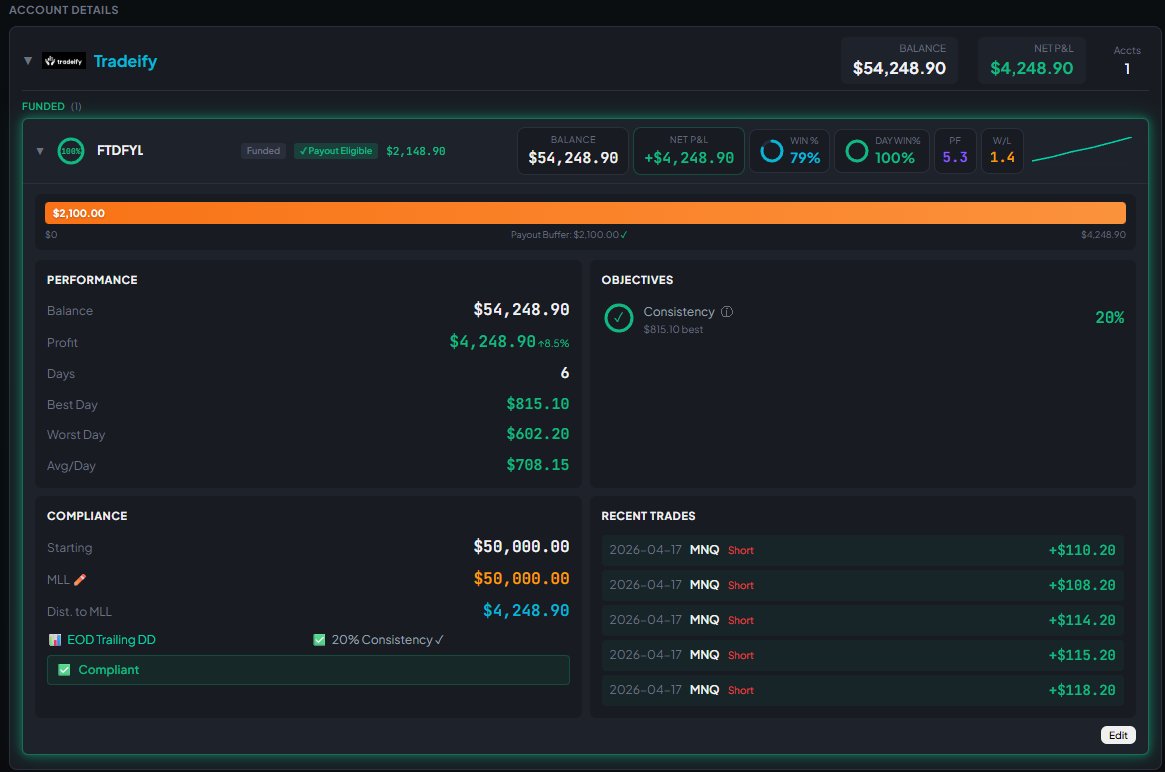Click the orange MLL $50,000.00 value

coord(521,579)
